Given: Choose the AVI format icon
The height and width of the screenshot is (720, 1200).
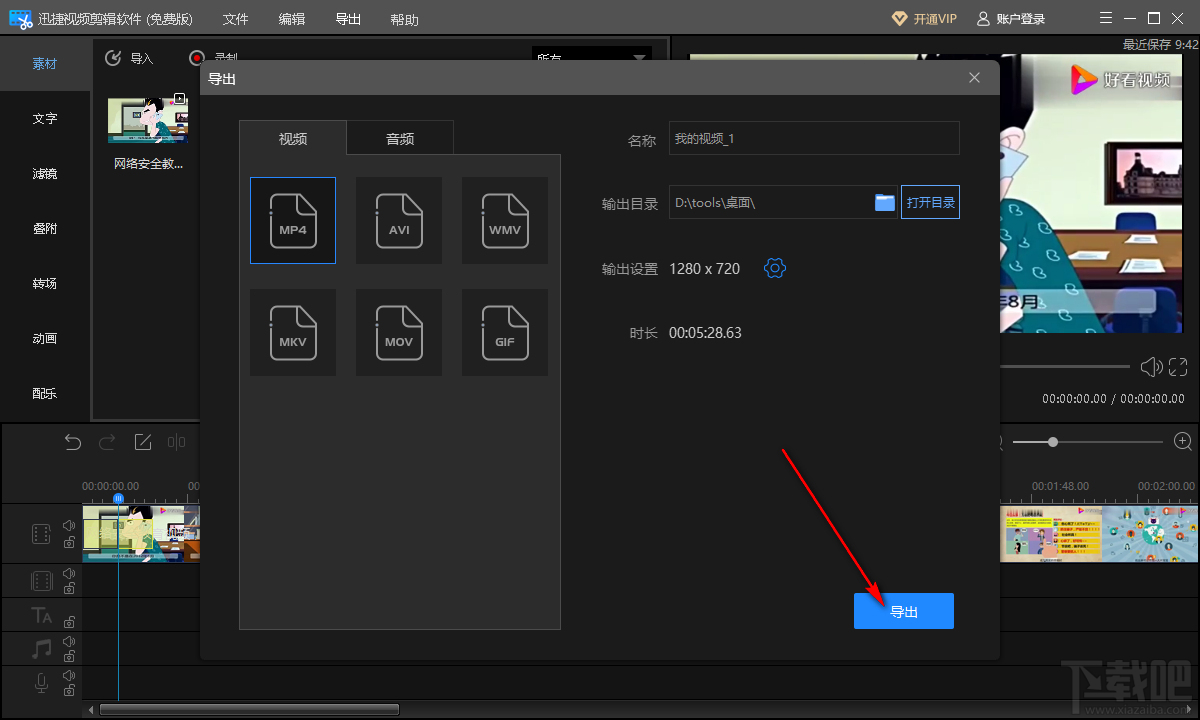Looking at the screenshot, I should 399,220.
